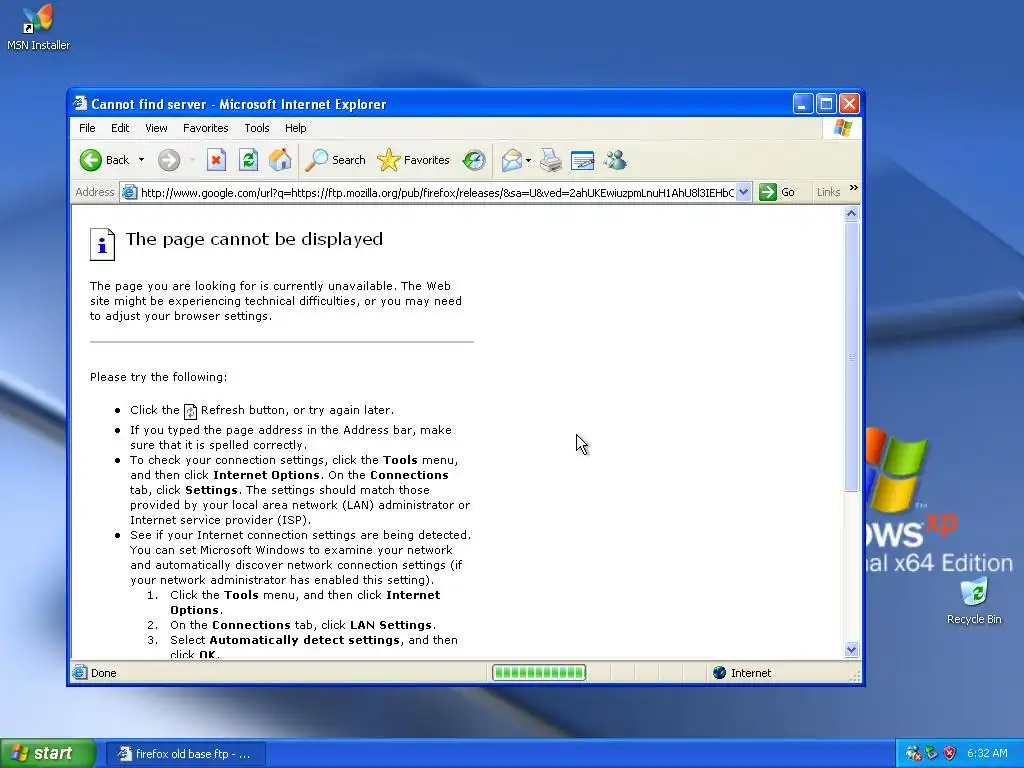This screenshot has height=768, width=1024.
Task: Click the Refresh page icon
Action: [x=248, y=160]
